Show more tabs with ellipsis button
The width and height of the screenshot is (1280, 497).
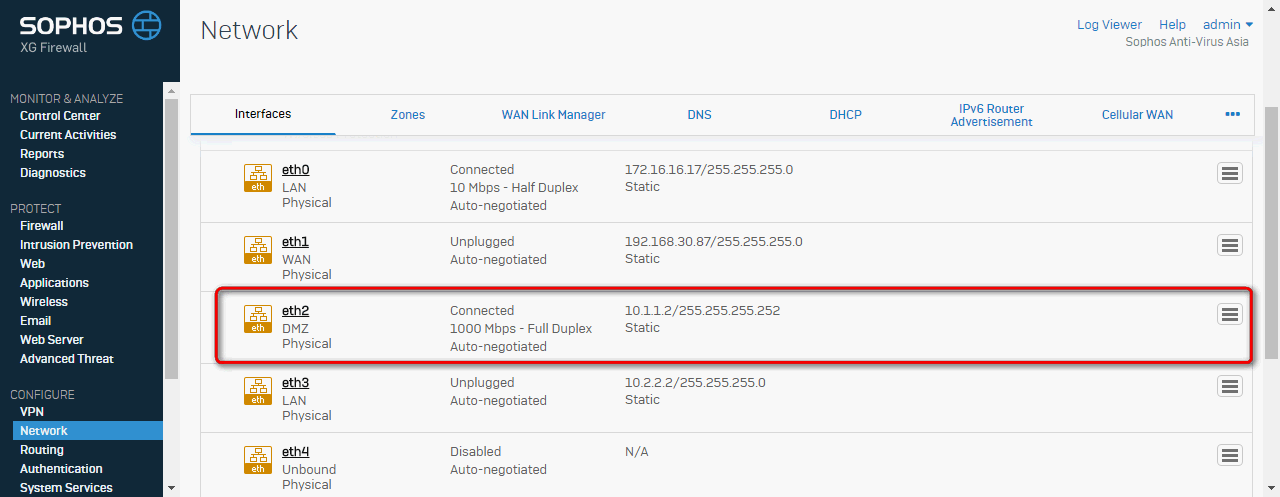point(1232,115)
